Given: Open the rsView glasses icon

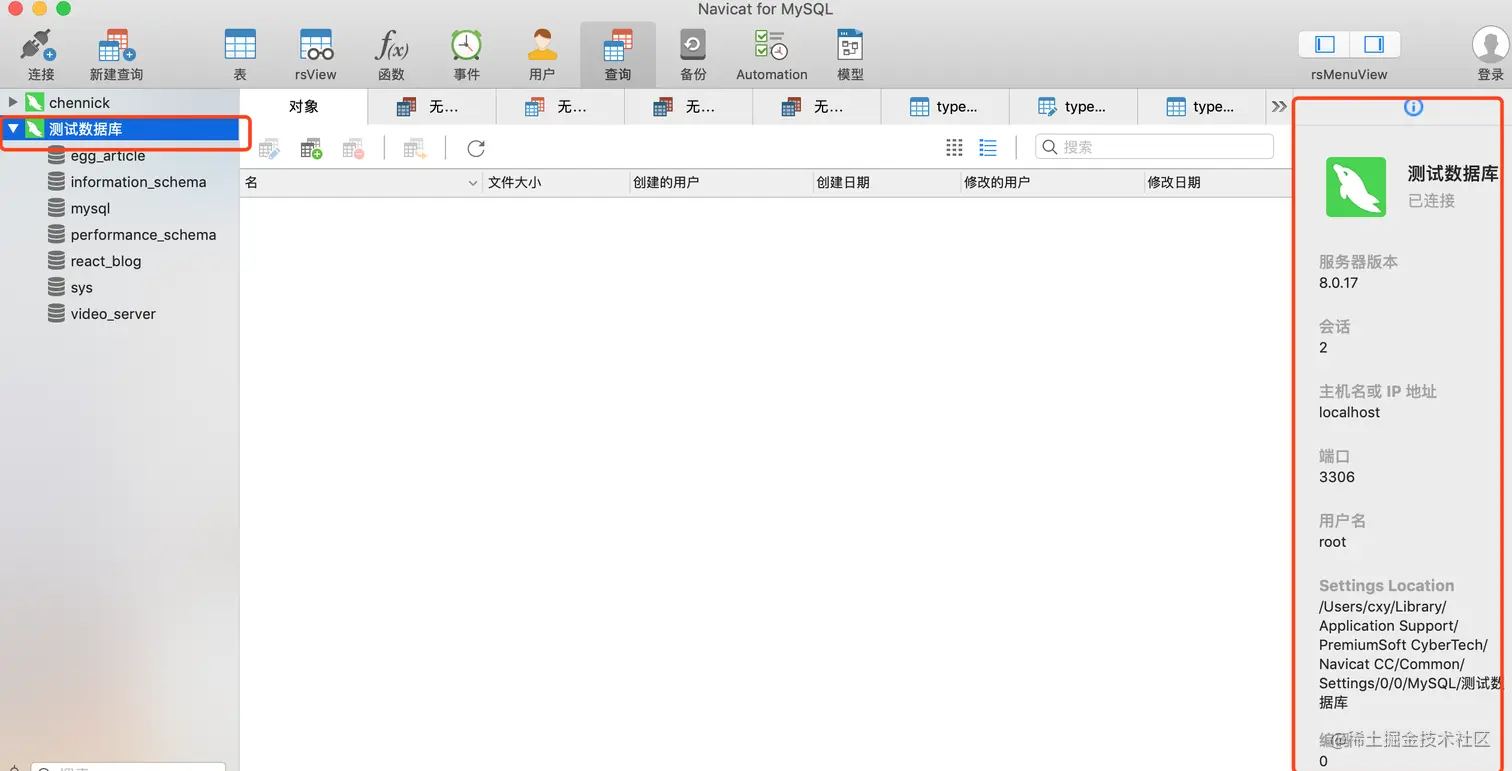Looking at the screenshot, I should [316, 46].
